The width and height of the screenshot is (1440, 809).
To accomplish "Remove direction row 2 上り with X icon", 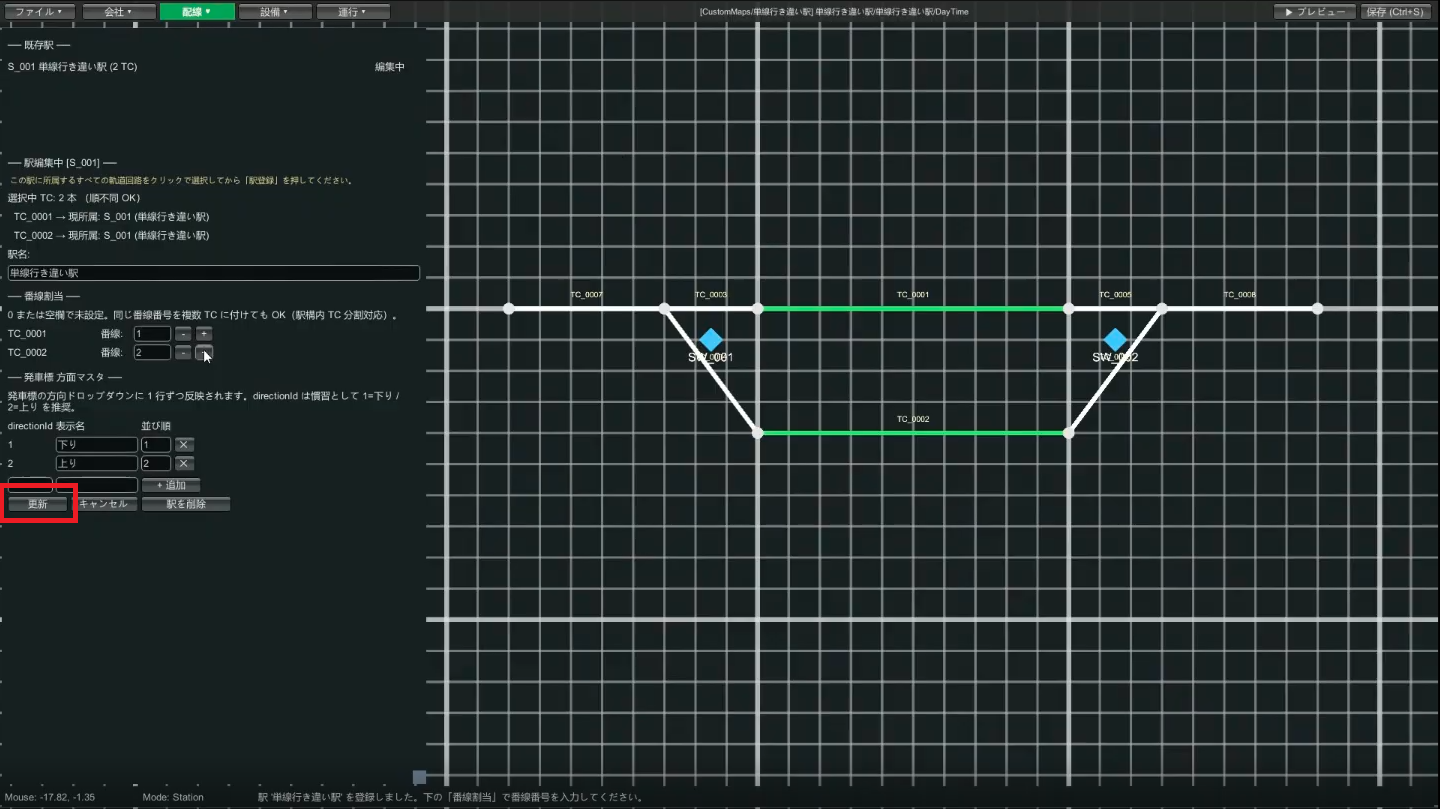I will pos(184,464).
